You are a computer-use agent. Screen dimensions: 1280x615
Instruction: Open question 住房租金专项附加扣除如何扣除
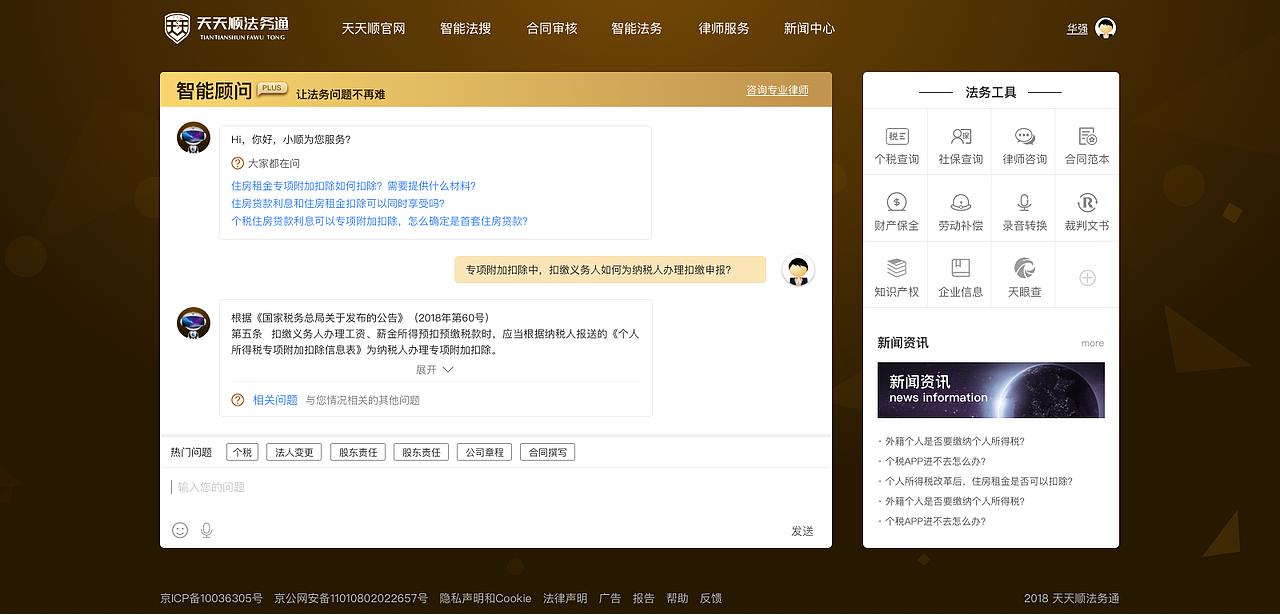pyautogui.click(x=353, y=186)
